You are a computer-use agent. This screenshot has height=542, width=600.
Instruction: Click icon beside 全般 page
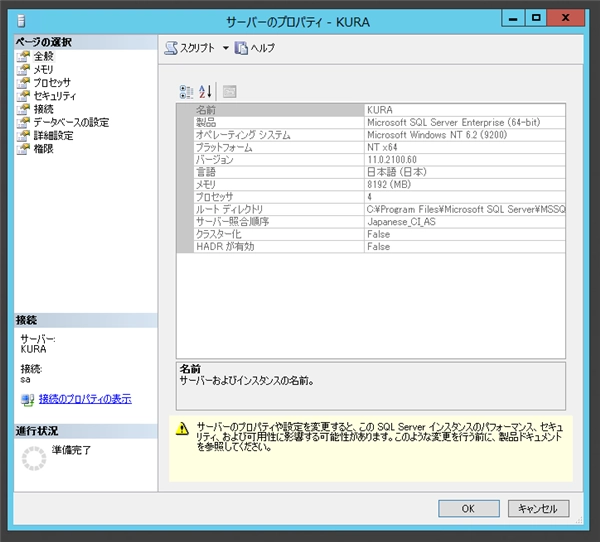tap(23, 56)
